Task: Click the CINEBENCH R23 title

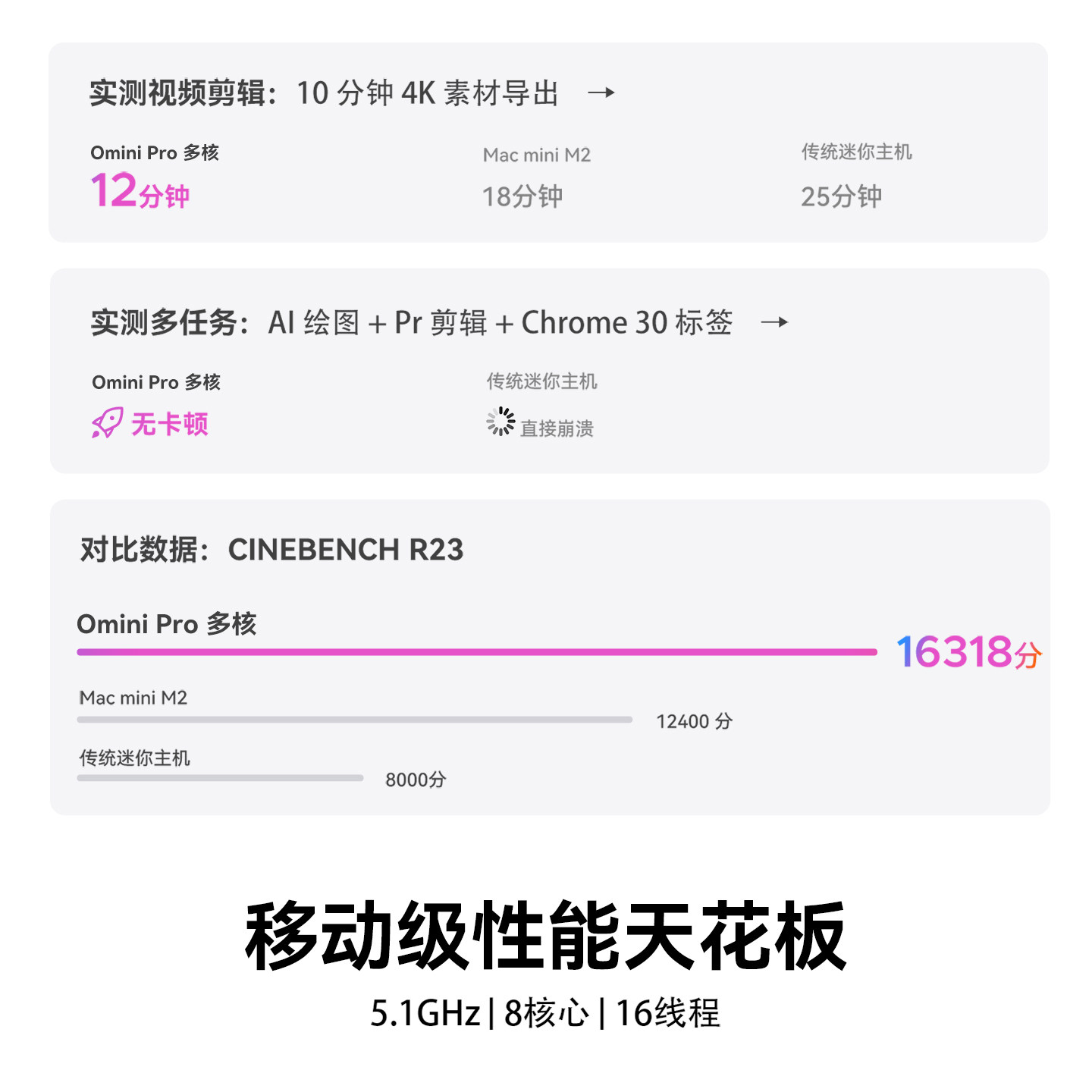Action: tap(345, 550)
